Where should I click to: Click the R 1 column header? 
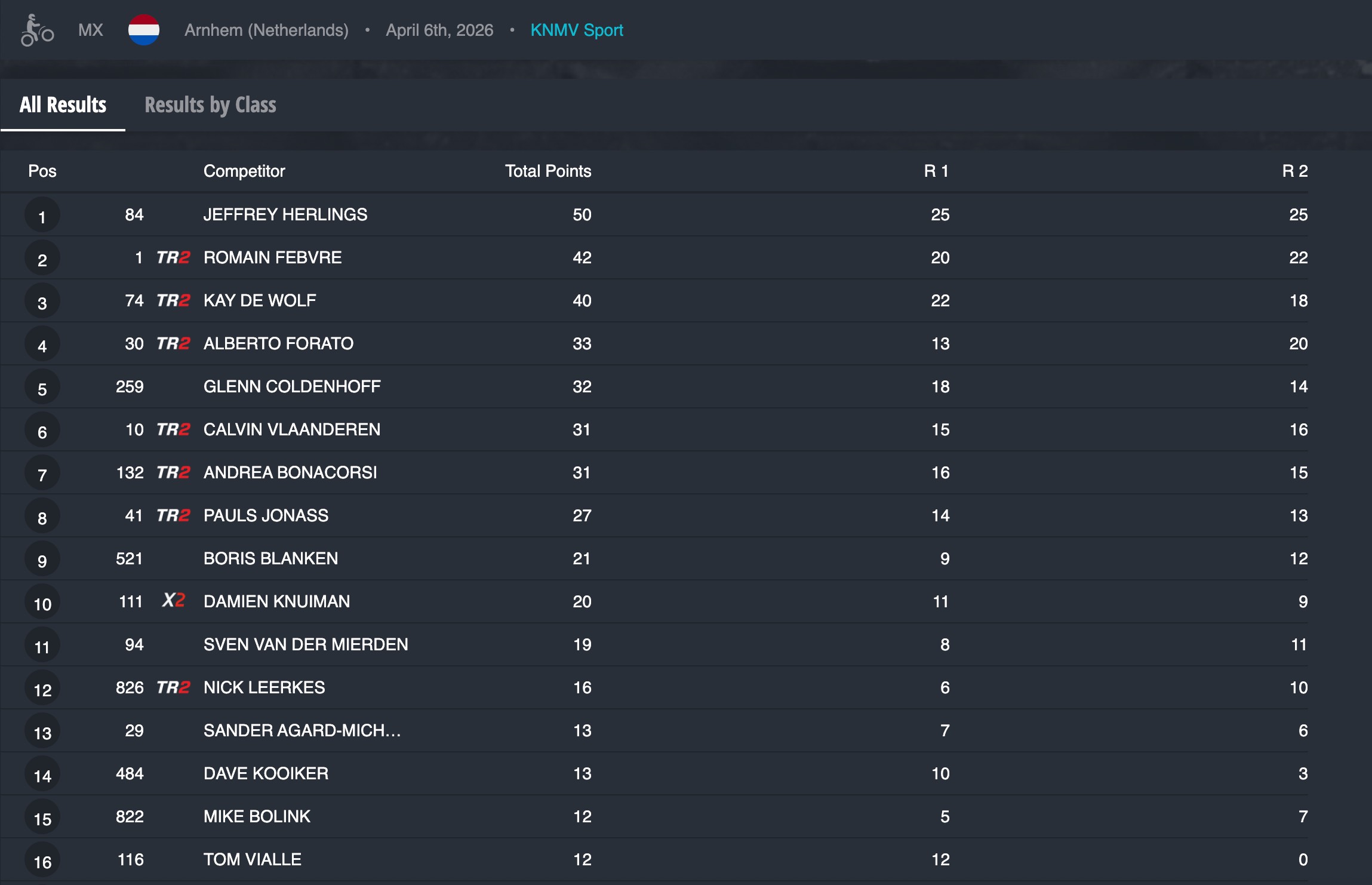click(x=936, y=171)
